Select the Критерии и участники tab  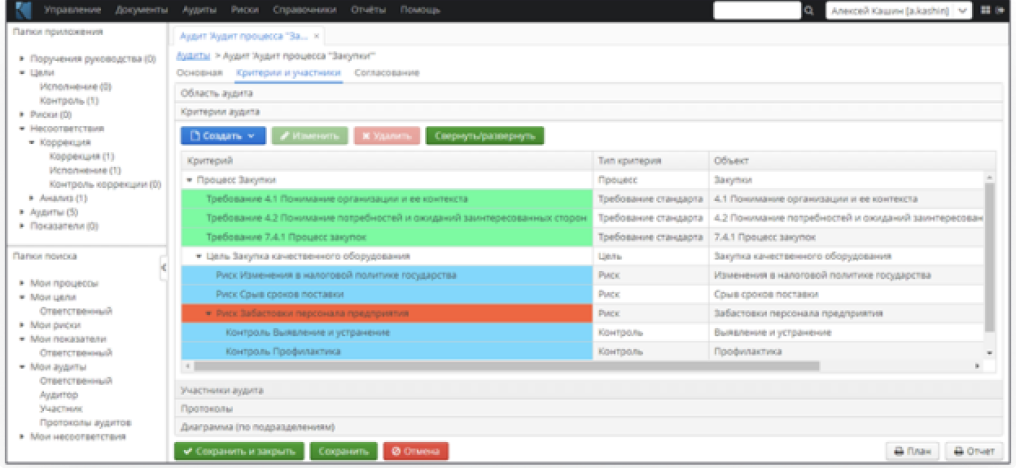[x=288, y=73]
